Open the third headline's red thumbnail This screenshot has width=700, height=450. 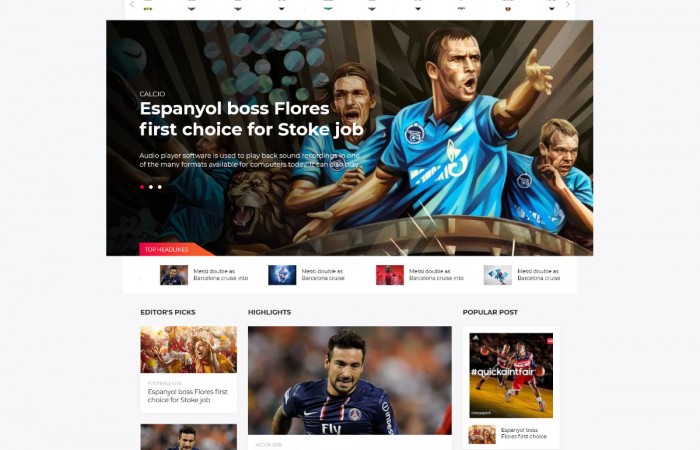point(390,275)
